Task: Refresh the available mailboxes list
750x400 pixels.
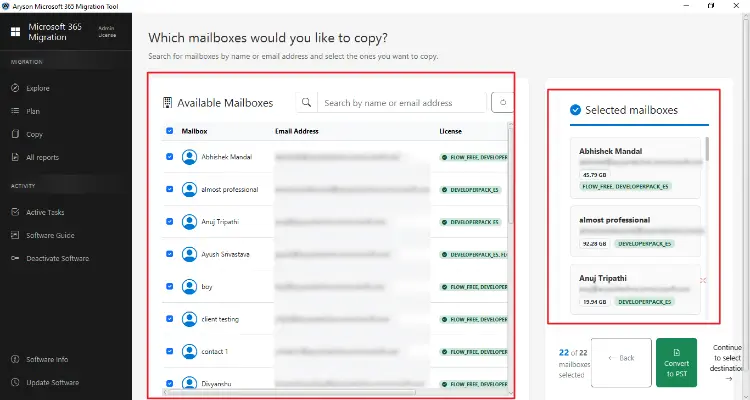Action: [503, 102]
